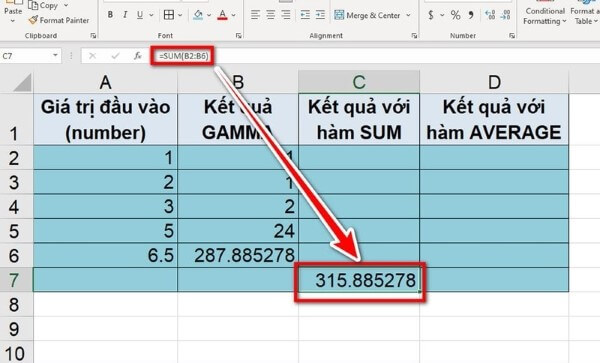Open the Paste options dropdown arrow
600x363 pixels.
click(13, 21)
